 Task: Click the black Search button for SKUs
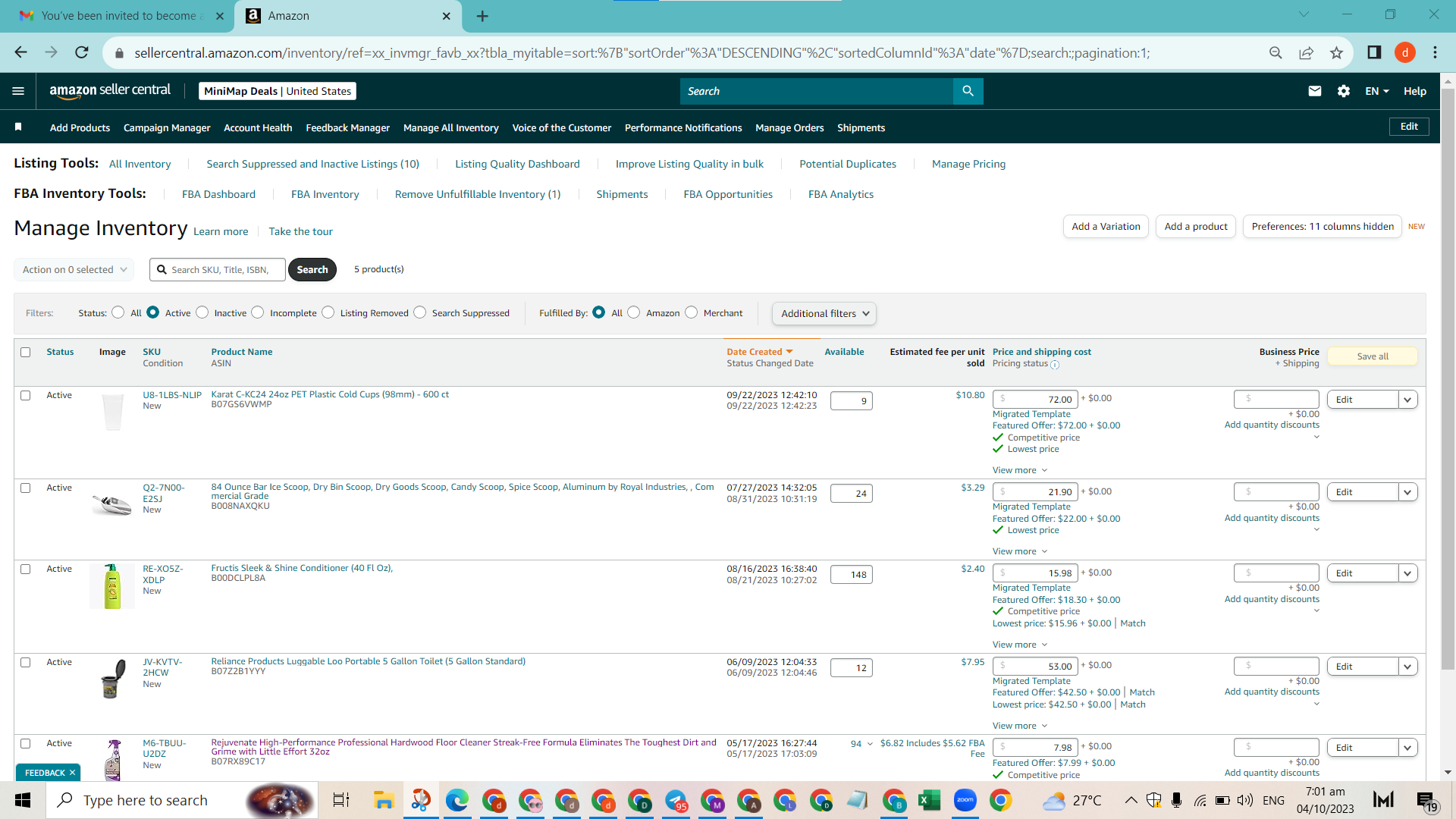pyautogui.click(x=312, y=269)
